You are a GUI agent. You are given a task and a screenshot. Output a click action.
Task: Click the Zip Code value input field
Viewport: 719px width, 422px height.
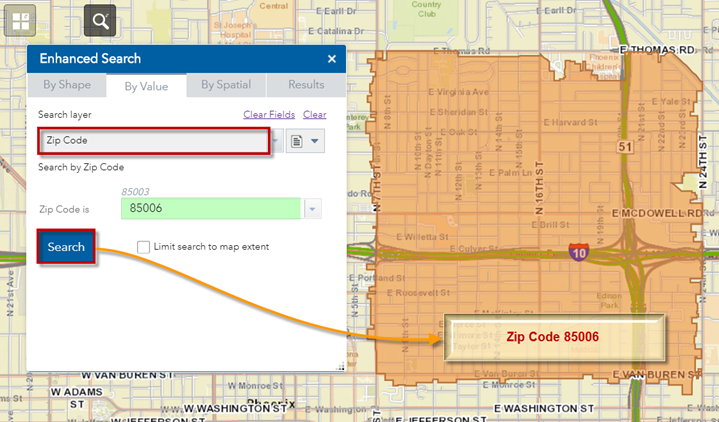210,208
